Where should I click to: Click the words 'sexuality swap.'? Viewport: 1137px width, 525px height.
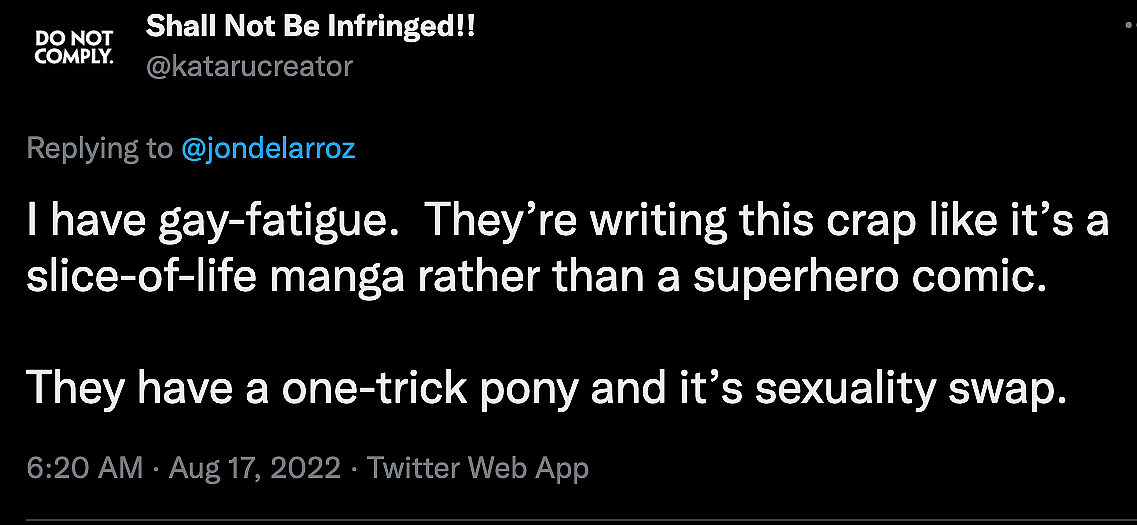click(911, 387)
